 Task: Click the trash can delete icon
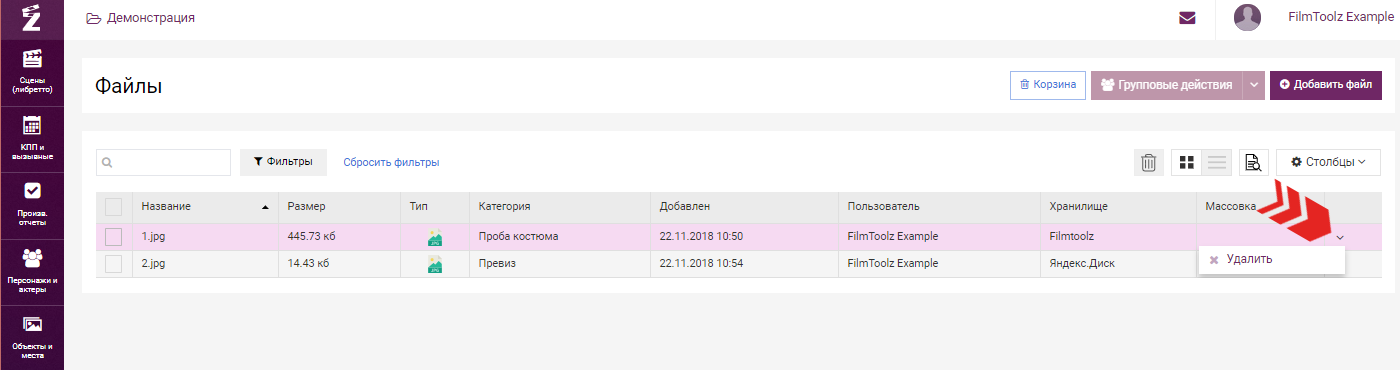(1149, 162)
